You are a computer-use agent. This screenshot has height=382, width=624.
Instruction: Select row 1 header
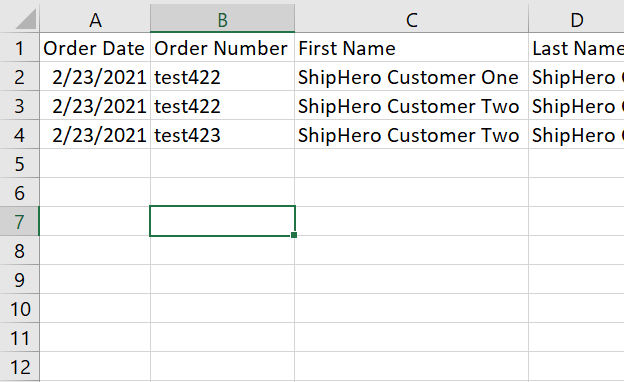(x=20, y=48)
